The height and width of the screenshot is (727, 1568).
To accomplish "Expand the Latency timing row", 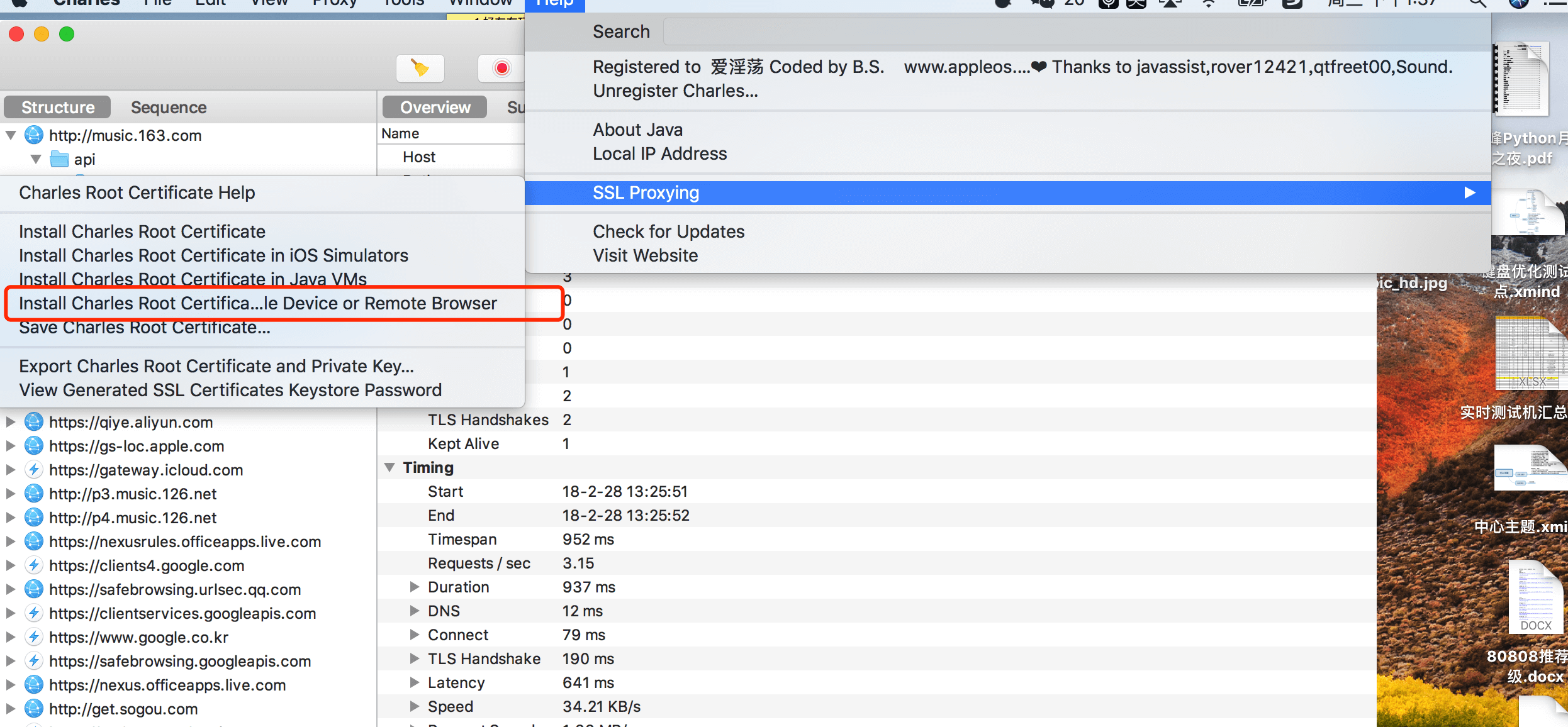I will coord(414,682).
